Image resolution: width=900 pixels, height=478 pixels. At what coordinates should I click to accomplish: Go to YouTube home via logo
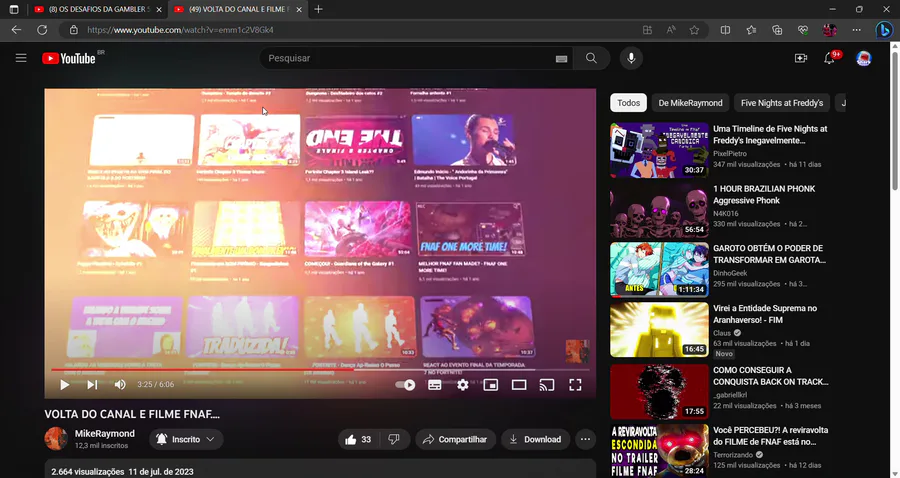pos(69,58)
